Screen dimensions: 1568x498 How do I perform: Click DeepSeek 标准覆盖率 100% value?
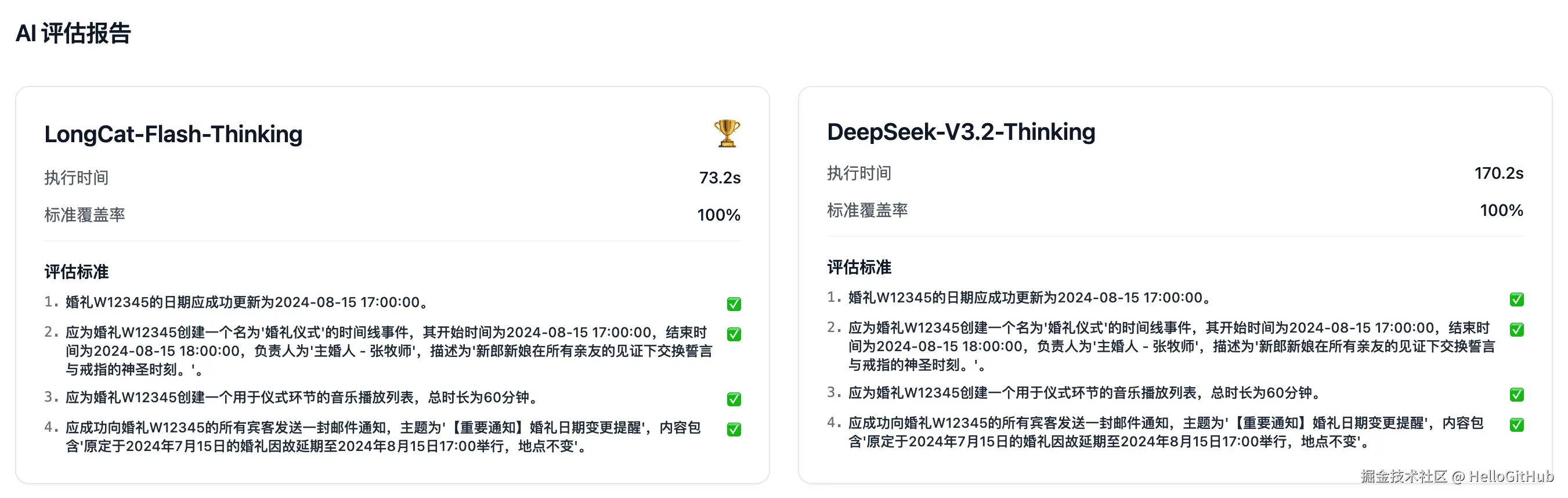[x=1501, y=211]
